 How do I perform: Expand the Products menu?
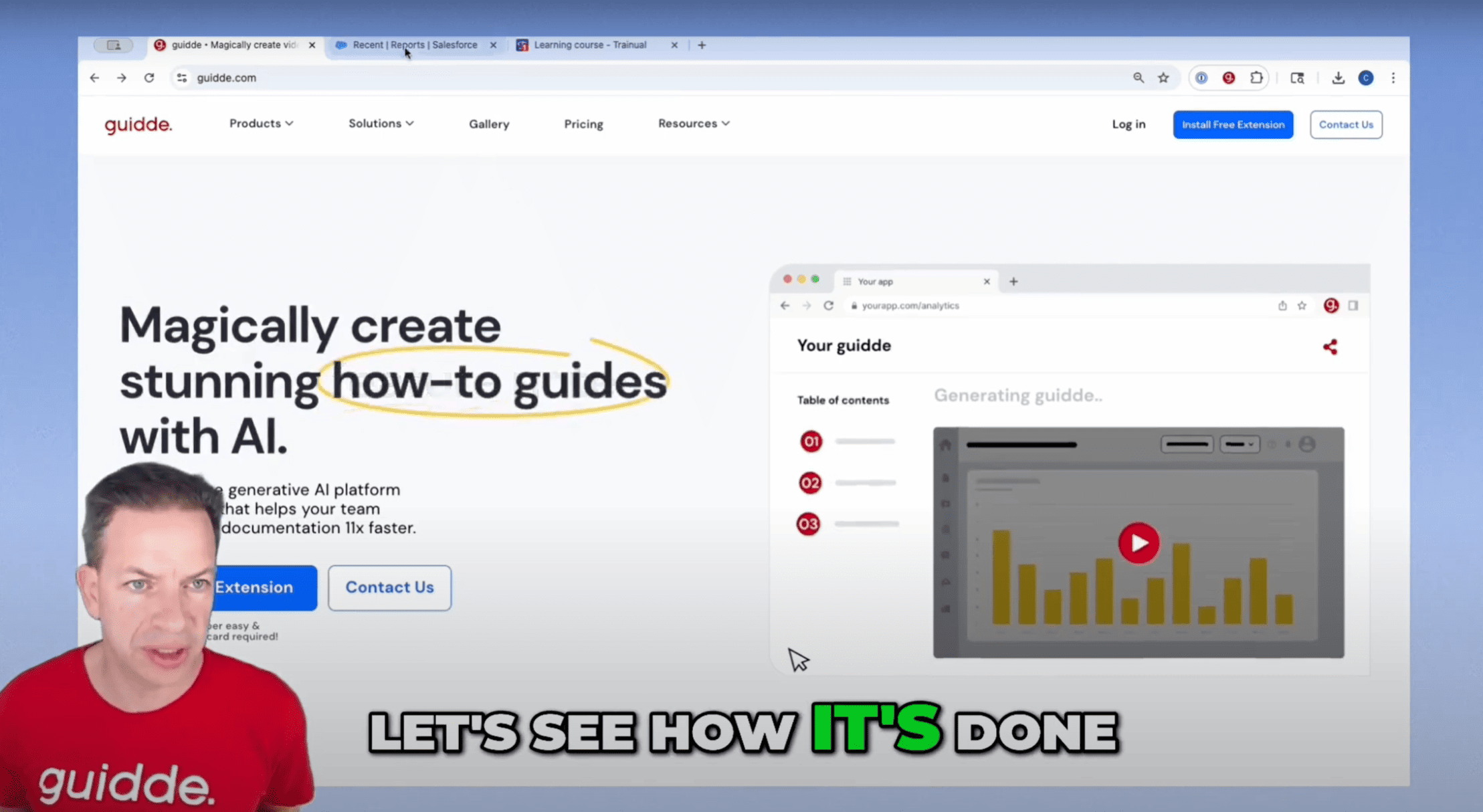pyautogui.click(x=261, y=123)
